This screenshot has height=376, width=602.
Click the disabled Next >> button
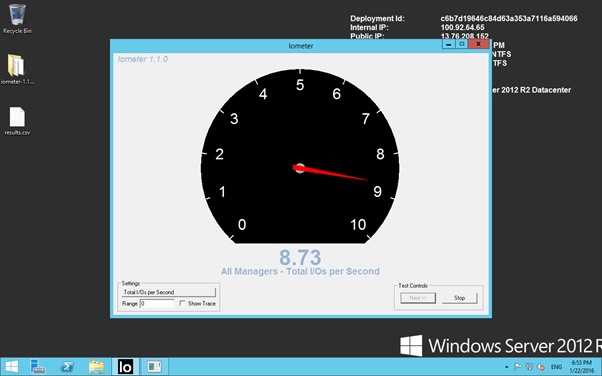(418, 298)
